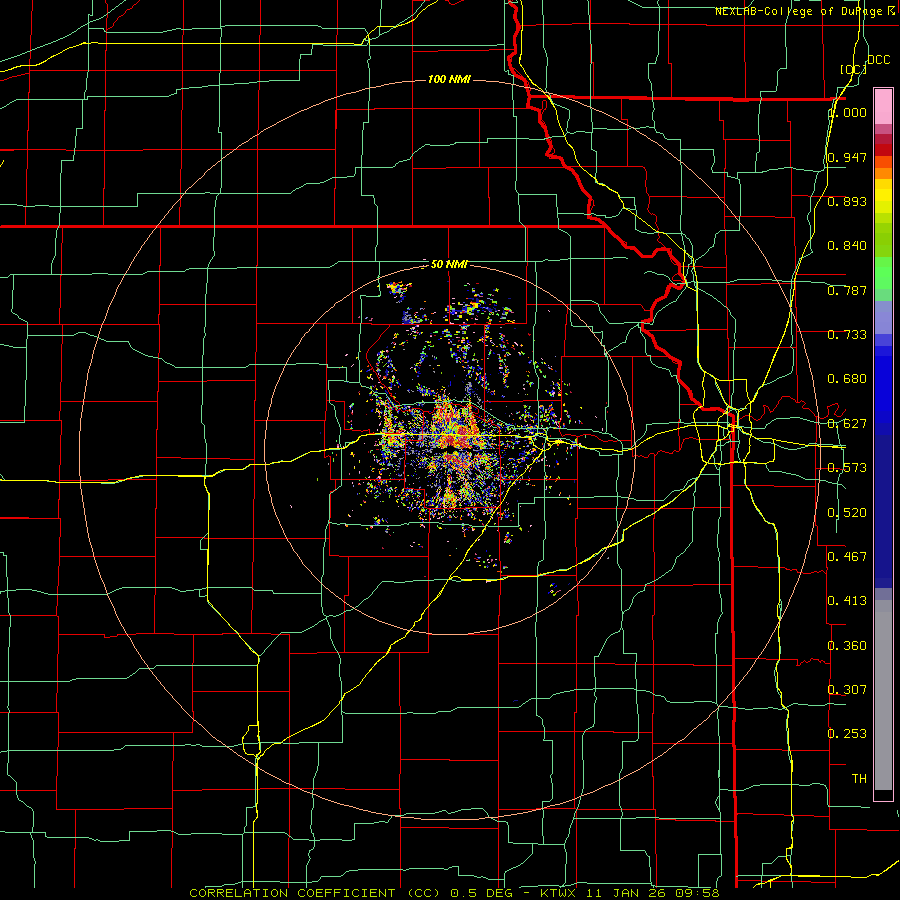Screen dimensions: 900x900
Task: Pick the red swatch near 0.947
Action: pyautogui.click(x=883, y=150)
